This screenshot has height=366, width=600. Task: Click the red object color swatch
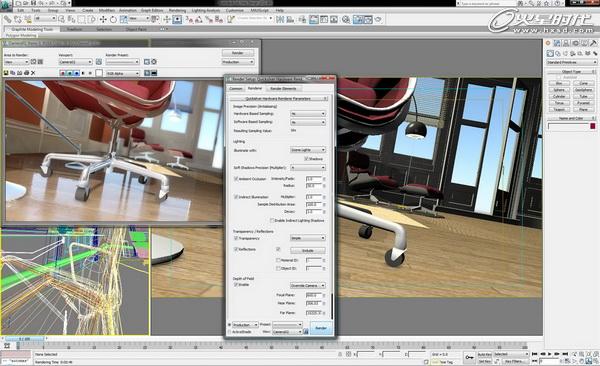(x=592, y=126)
